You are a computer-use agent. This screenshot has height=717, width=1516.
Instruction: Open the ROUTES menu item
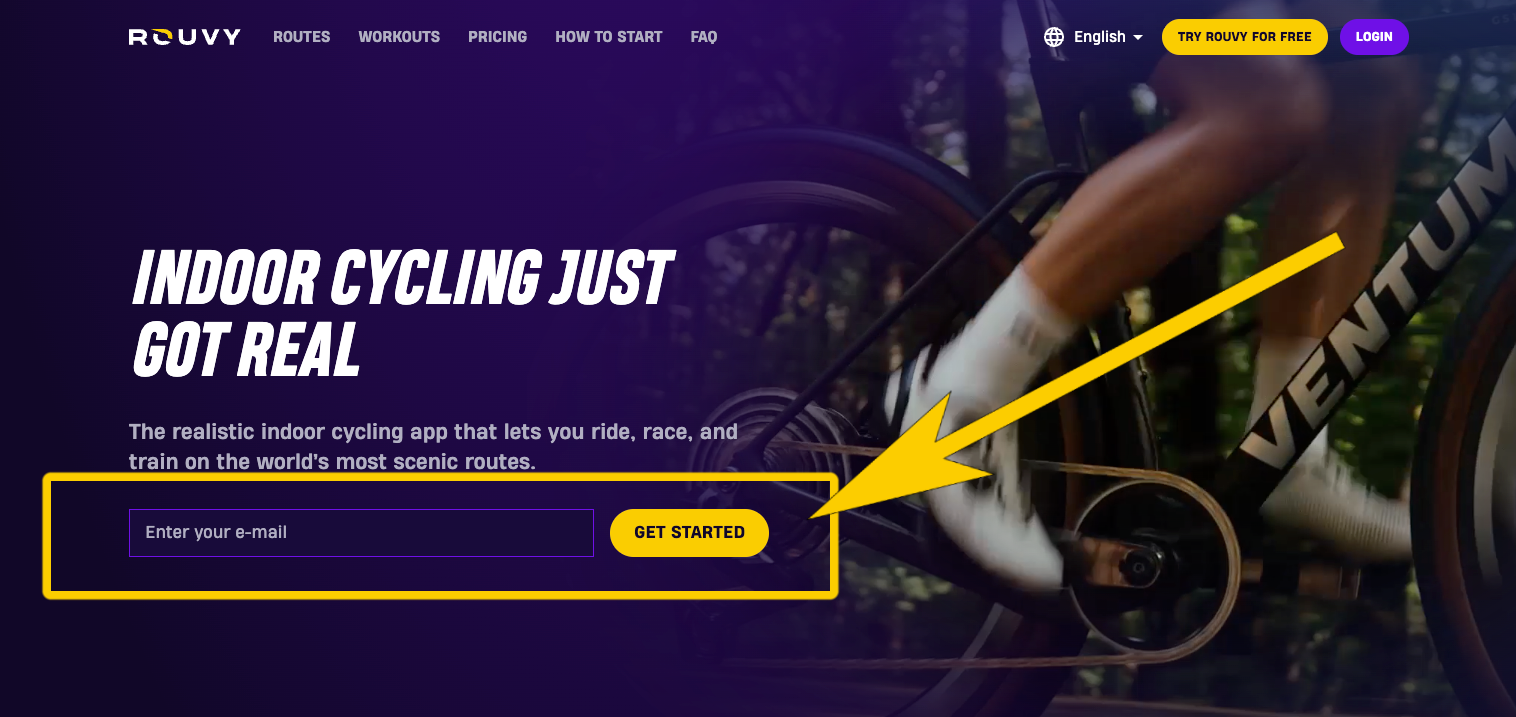(302, 37)
